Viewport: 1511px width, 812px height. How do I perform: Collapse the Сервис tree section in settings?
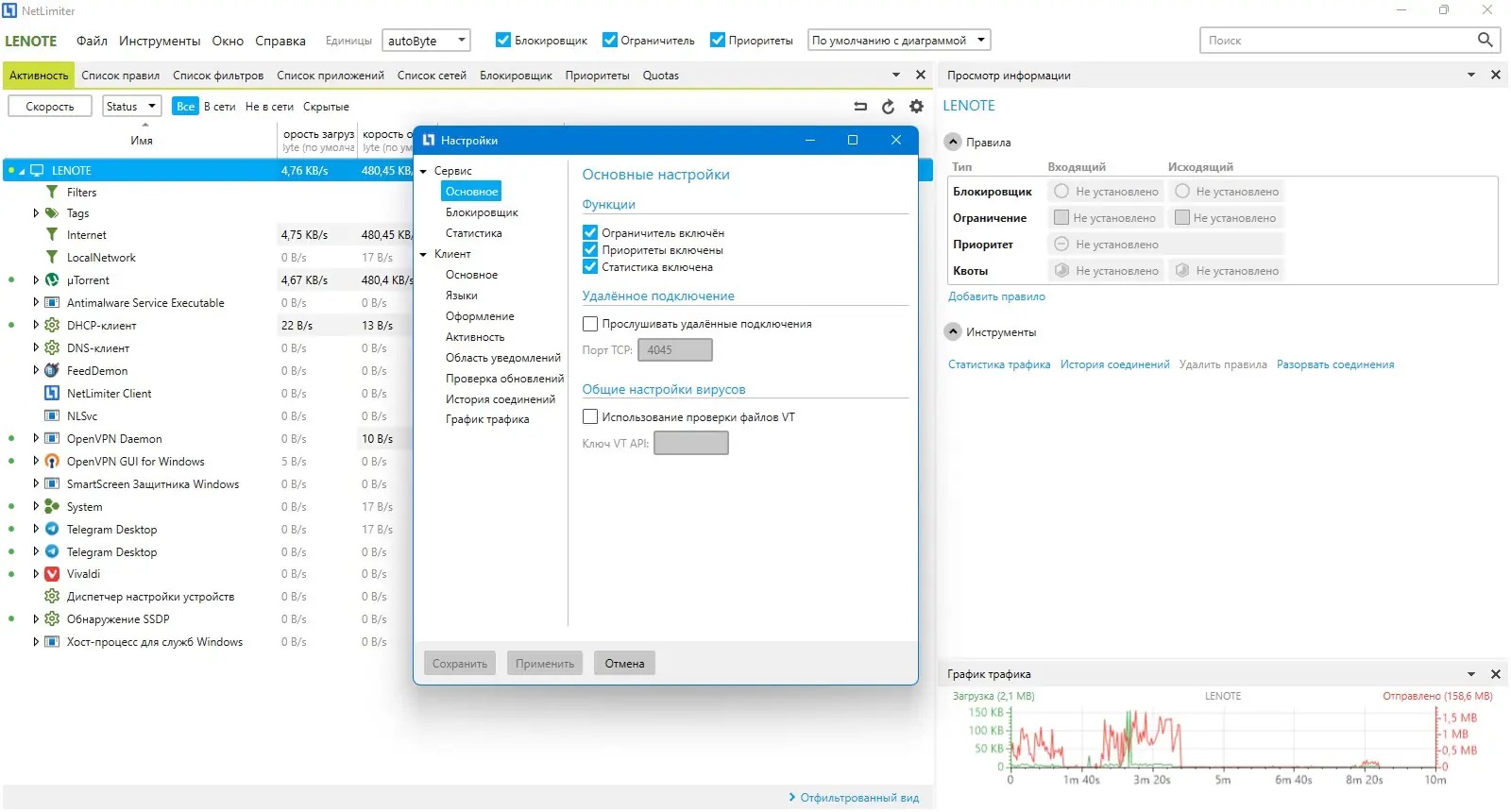[x=424, y=171]
